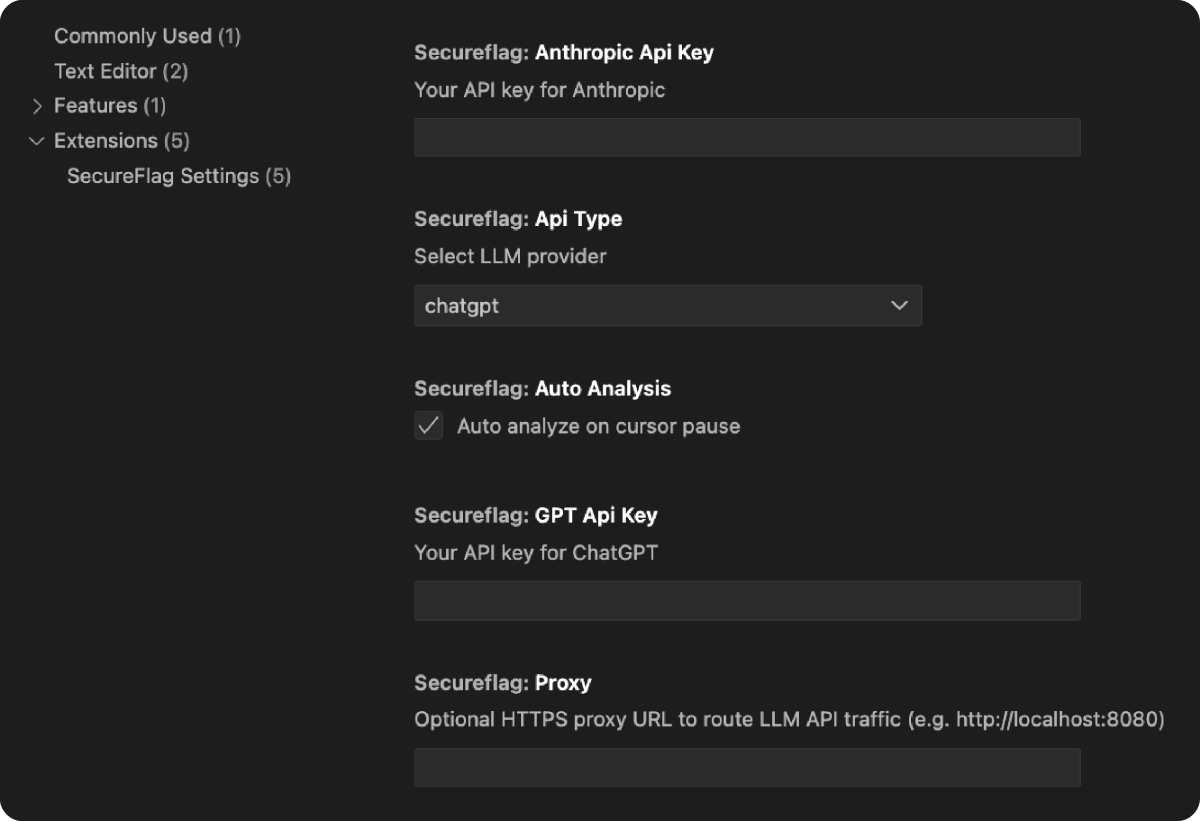Open the Api Type provider dropdown
The image size is (1200, 821).
click(668, 305)
